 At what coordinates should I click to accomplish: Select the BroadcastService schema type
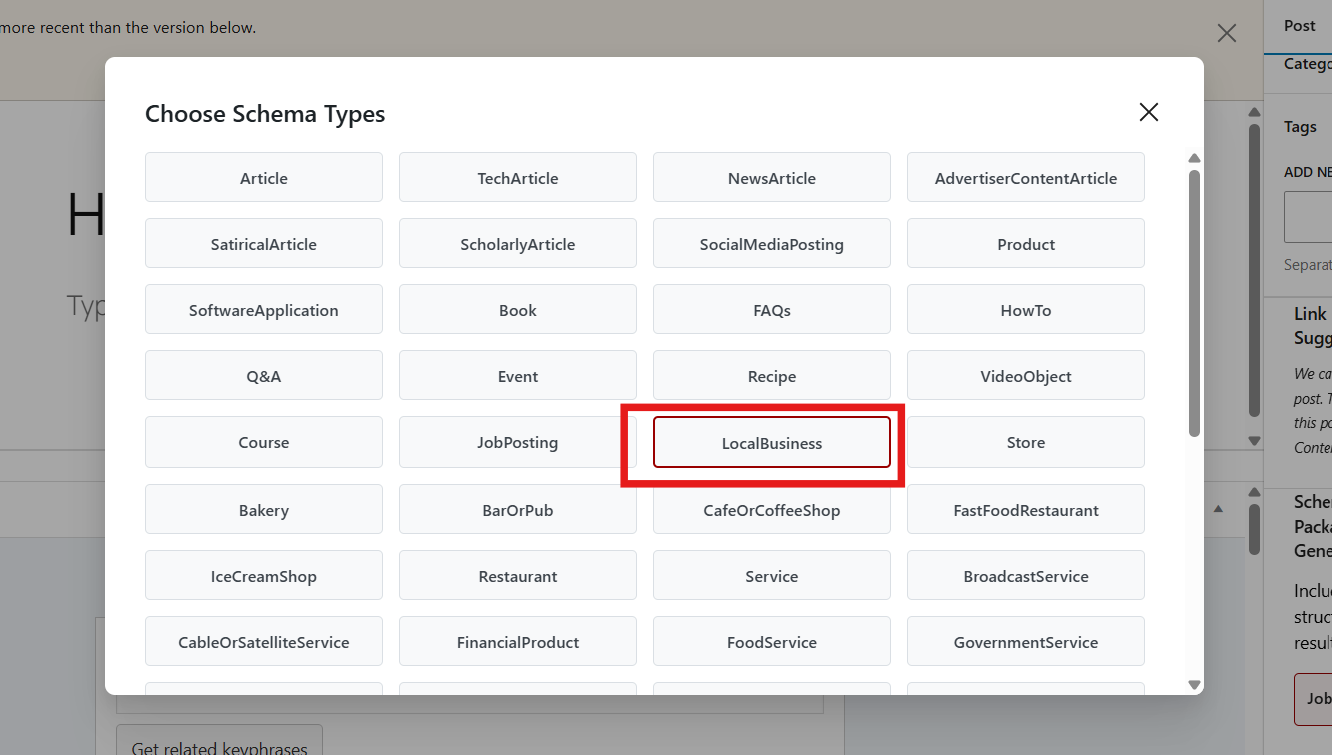click(x=1026, y=576)
